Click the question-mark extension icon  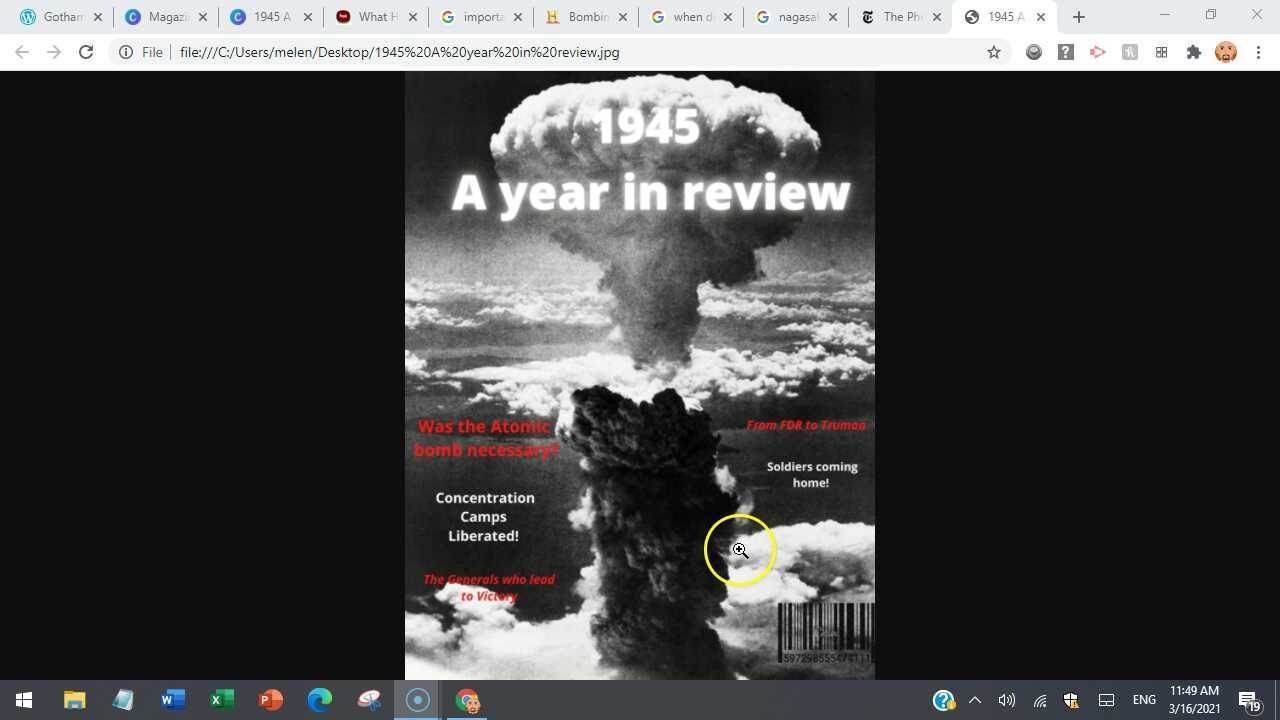[1065, 52]
